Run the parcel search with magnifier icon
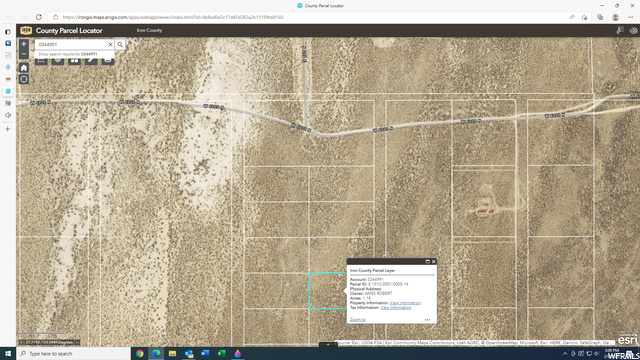The width and height of the screenshot is (640, 360). [120, 44]
